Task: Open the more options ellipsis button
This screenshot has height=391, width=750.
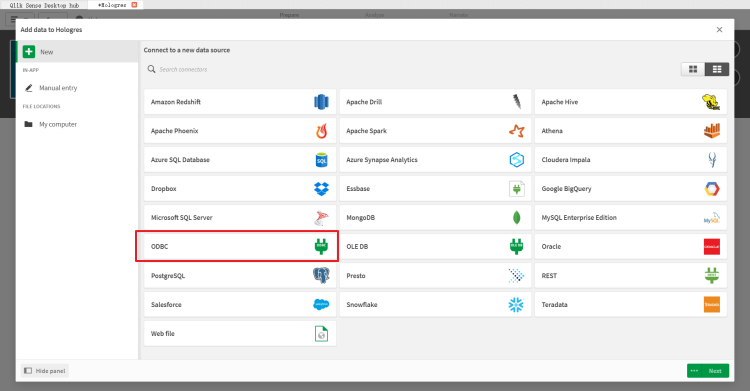Action: (x=695, y=371)
